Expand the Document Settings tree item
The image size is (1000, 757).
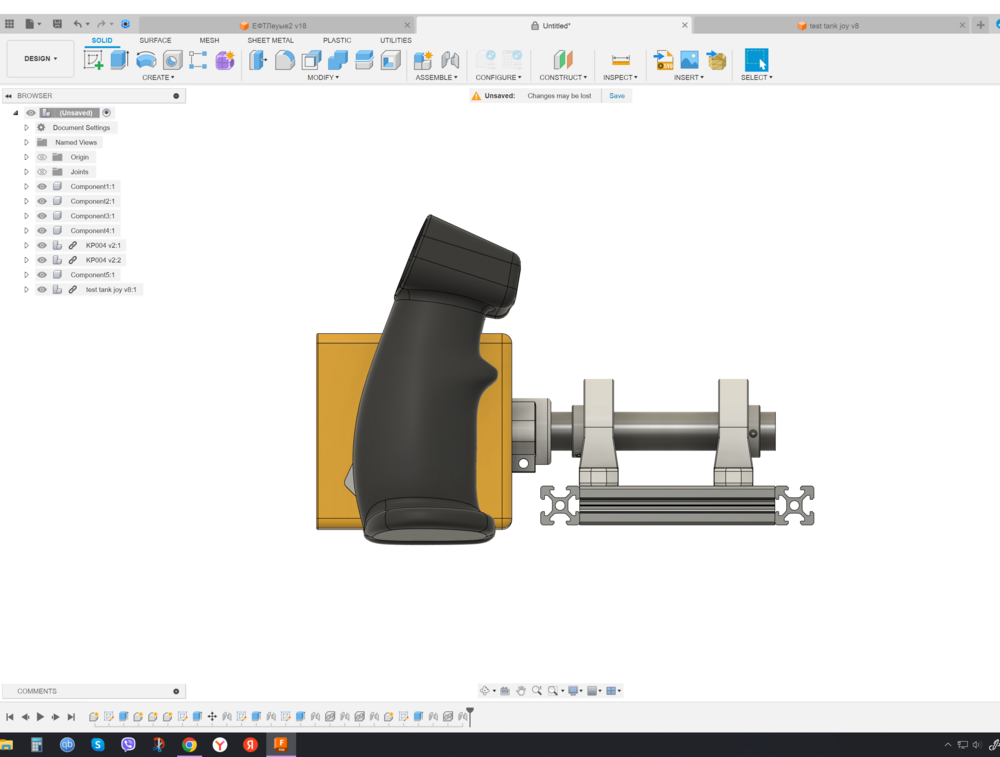(x=26, y=128)
